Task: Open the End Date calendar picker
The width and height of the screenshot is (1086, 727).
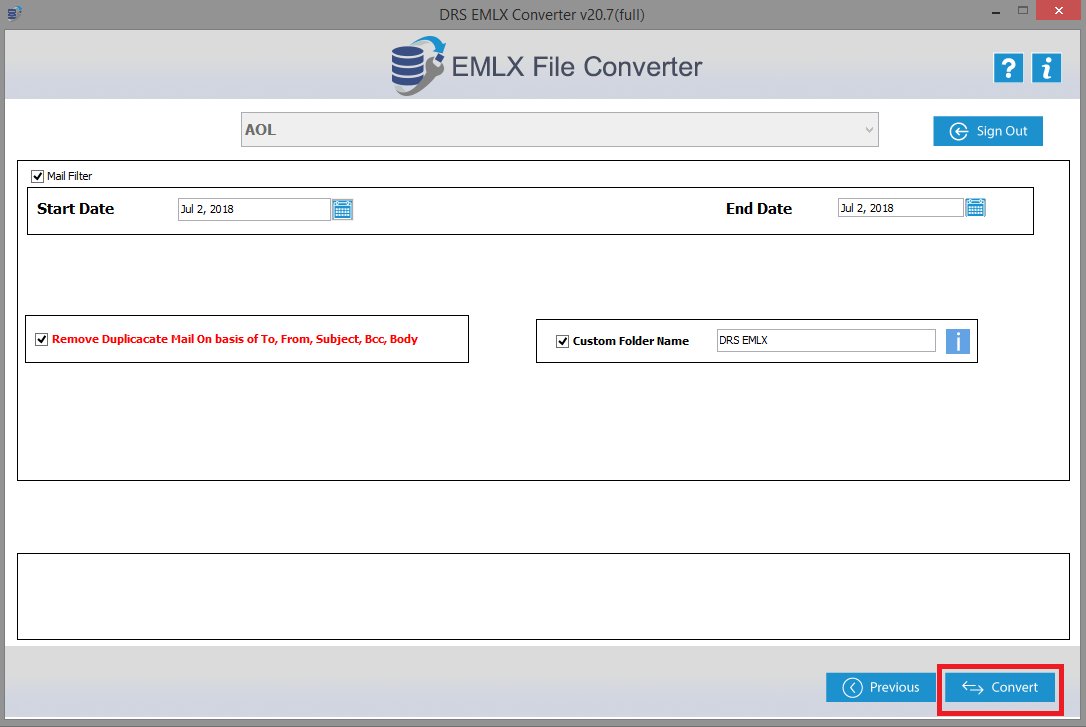Action: [x=975, y=208]
